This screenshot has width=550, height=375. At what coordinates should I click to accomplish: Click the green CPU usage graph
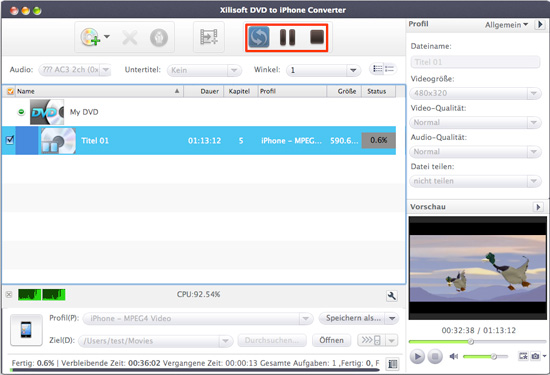coord(42,294)
